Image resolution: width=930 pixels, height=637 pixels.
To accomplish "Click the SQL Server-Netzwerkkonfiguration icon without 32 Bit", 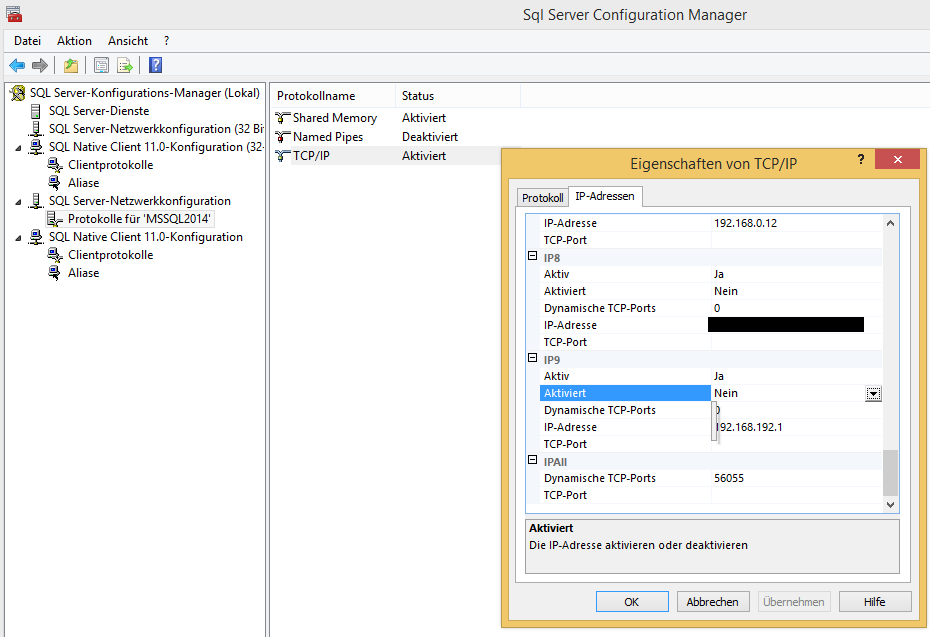I will tap(36, 201).
